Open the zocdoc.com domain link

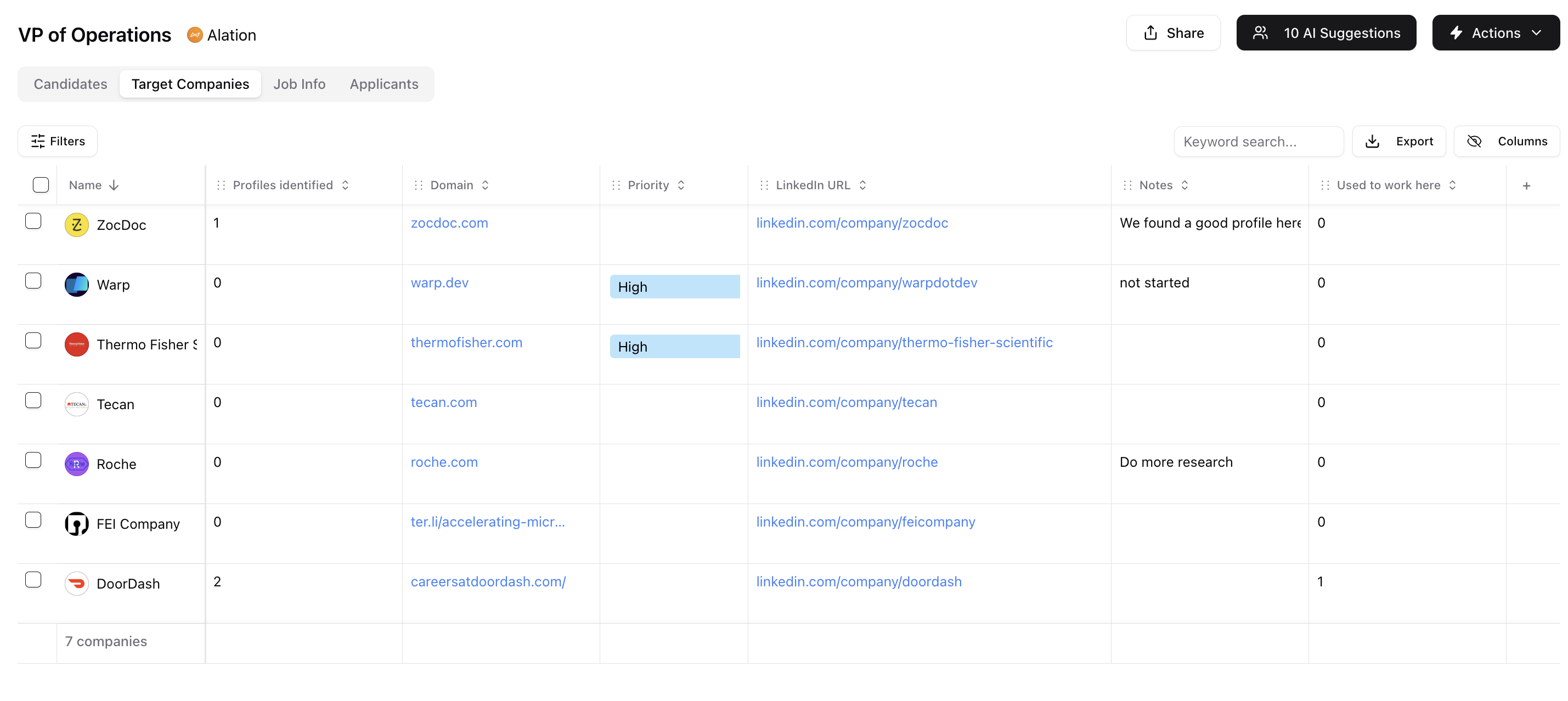(x=449, y=223)
